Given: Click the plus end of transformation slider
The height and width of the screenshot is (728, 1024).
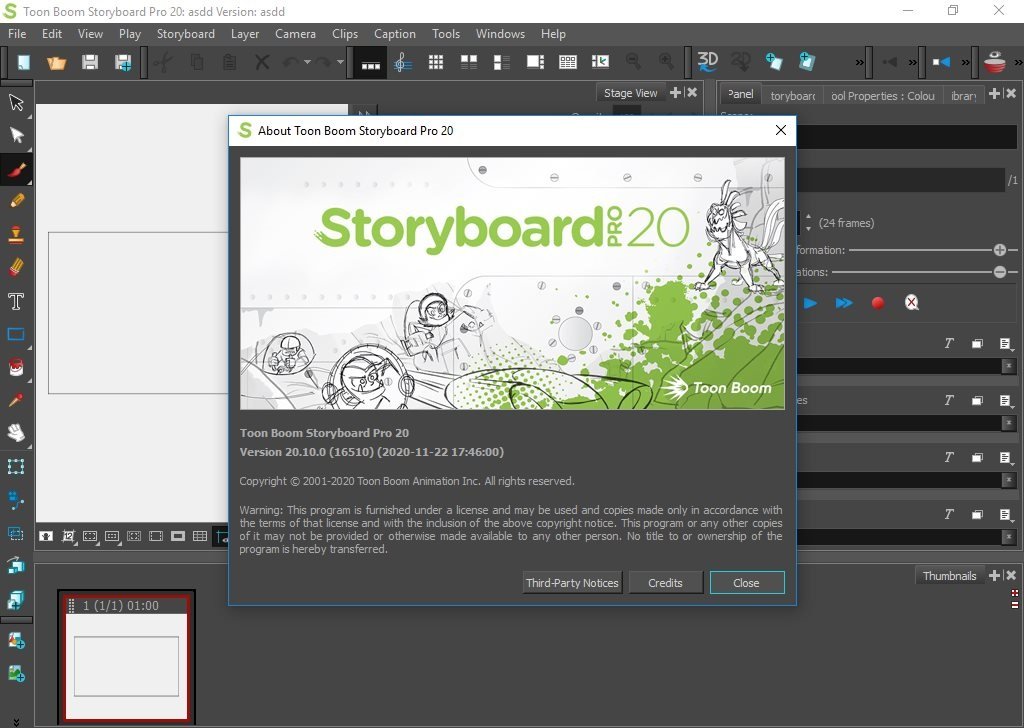Looking at the screenshot, I should 999,250.
